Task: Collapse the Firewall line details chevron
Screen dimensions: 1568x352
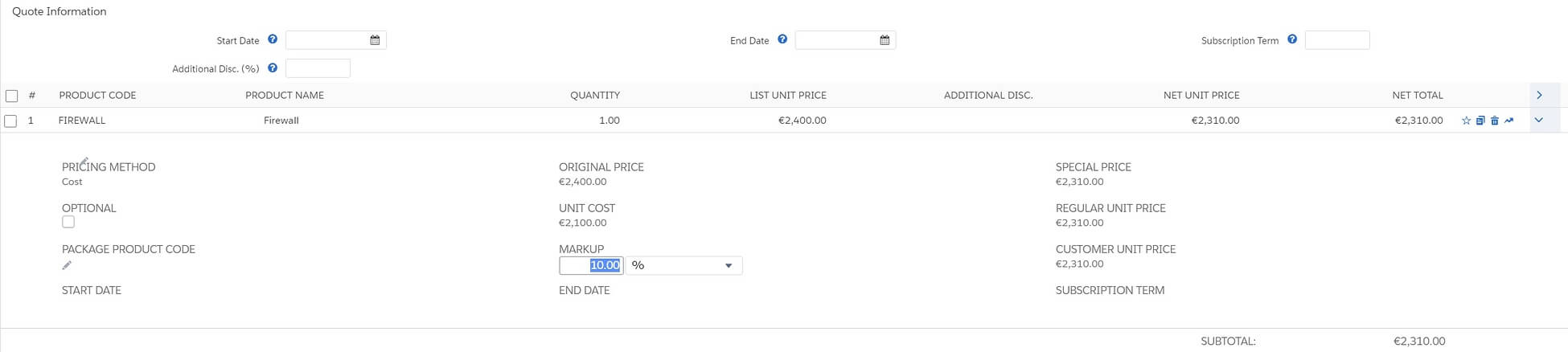Action: point(1539,121)
